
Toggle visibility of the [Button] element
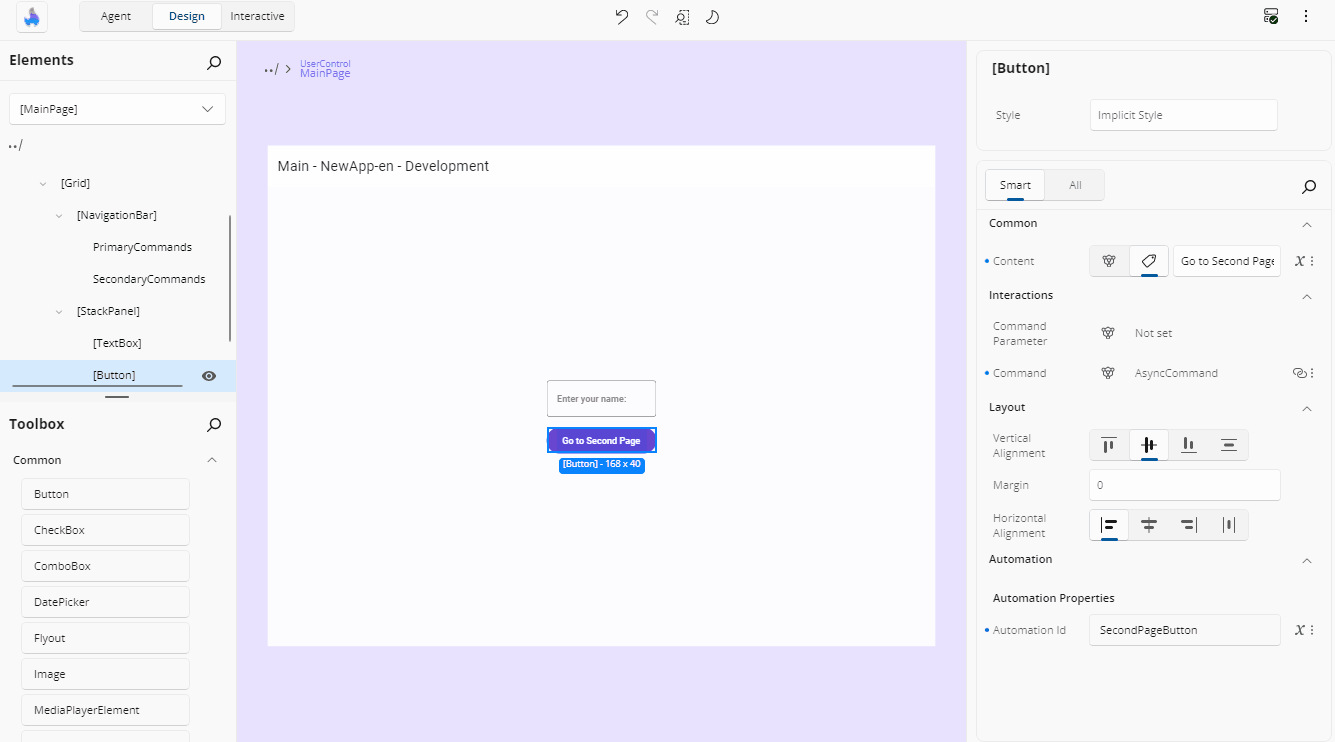click(209, 376)
